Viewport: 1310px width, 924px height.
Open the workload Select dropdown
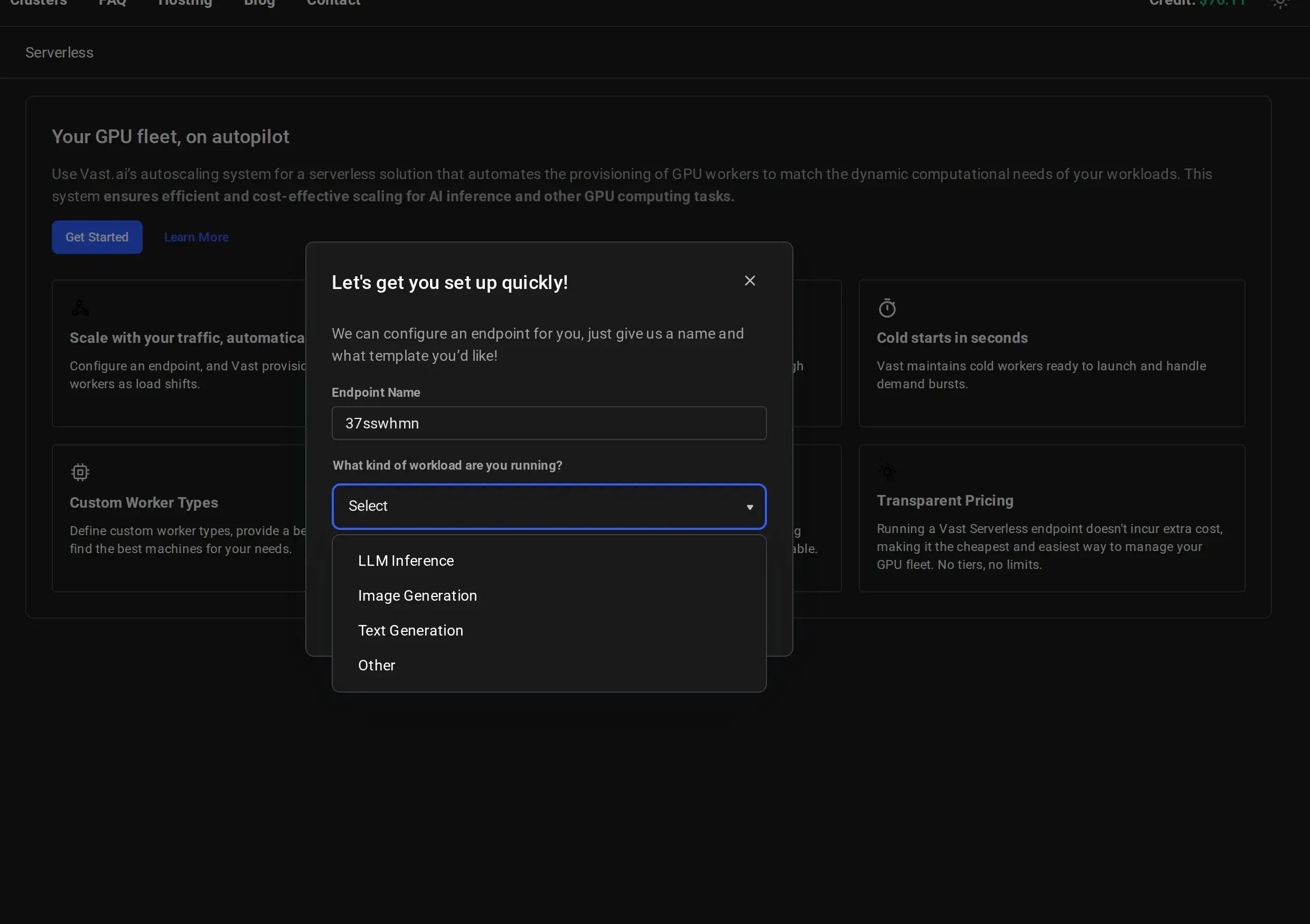point(549,506)
